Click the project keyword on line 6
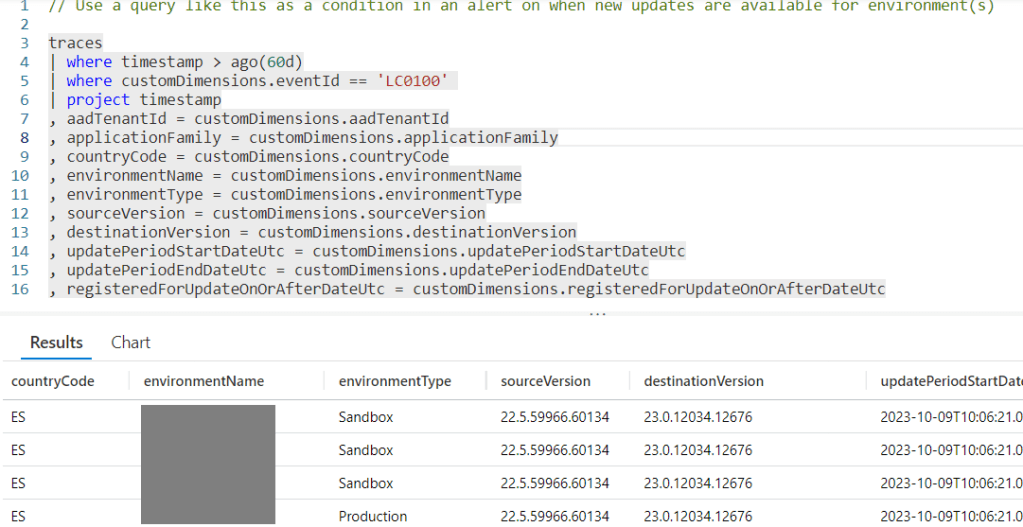1023x527 pixels. click(98, 100)
